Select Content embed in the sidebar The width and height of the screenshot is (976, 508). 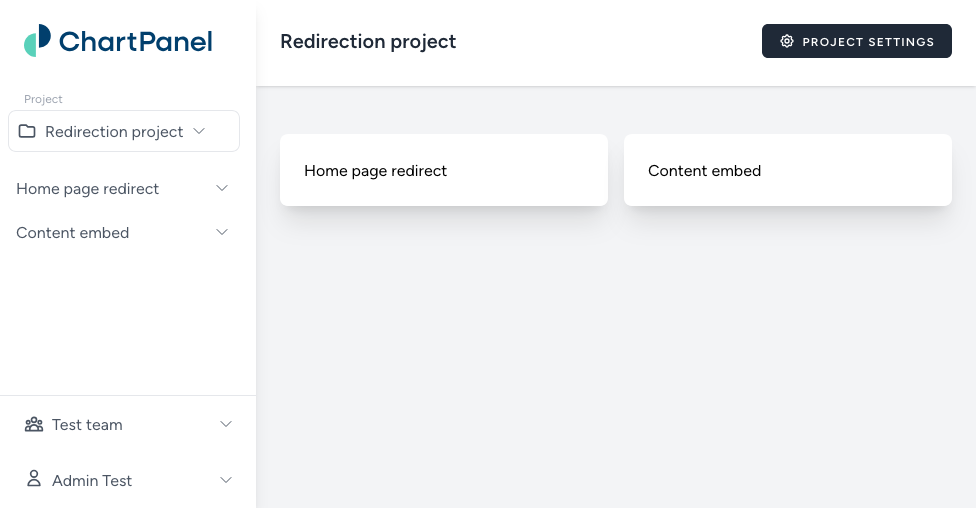pos(73,233)
